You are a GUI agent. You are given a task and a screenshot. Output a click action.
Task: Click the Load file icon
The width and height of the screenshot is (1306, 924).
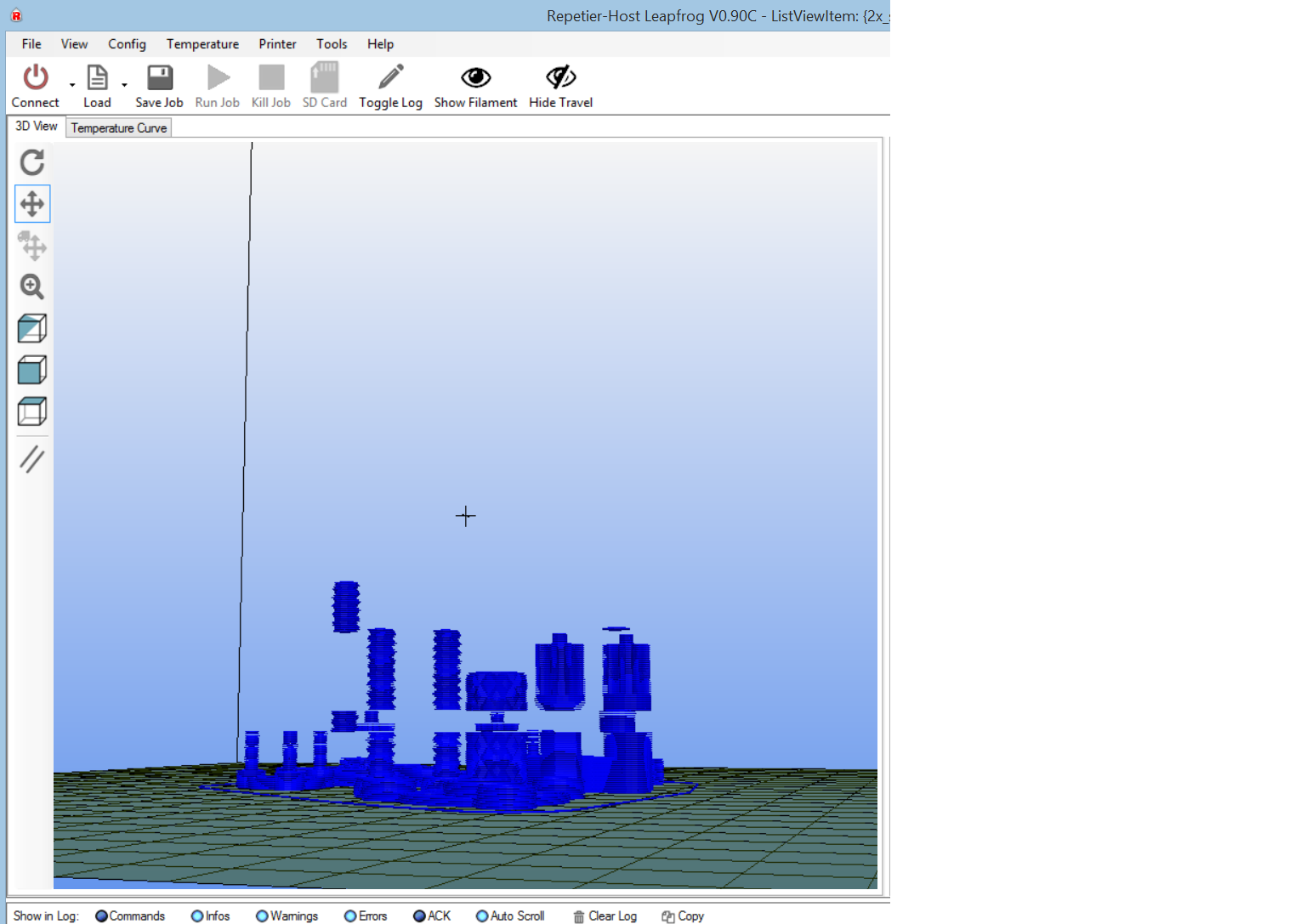tap(98, 77)
